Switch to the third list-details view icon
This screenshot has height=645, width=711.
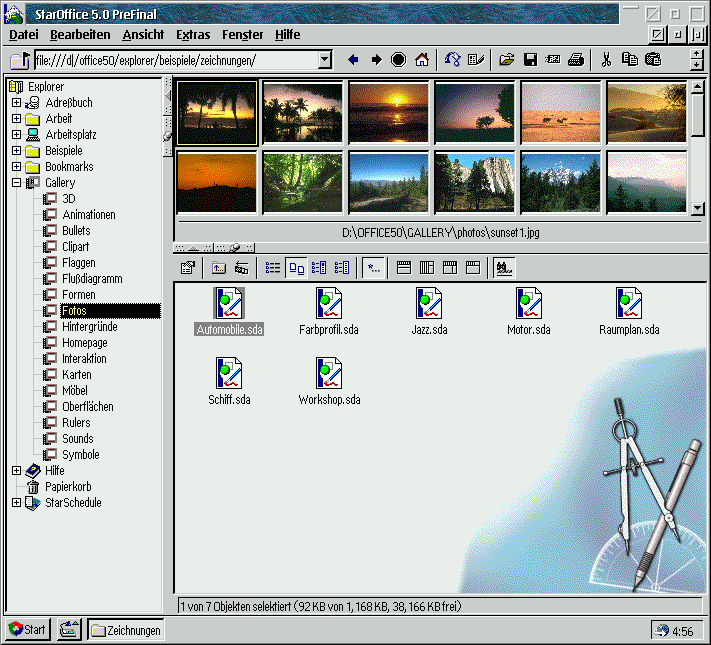319,268
